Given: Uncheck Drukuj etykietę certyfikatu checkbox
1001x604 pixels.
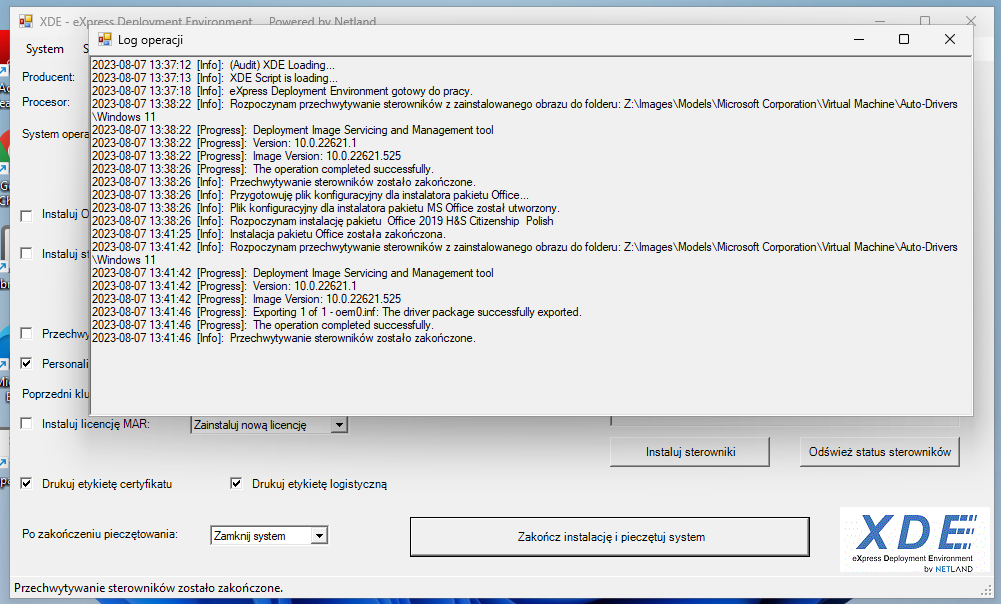Looking at the screenshot, I should click(x=26, y=484).
